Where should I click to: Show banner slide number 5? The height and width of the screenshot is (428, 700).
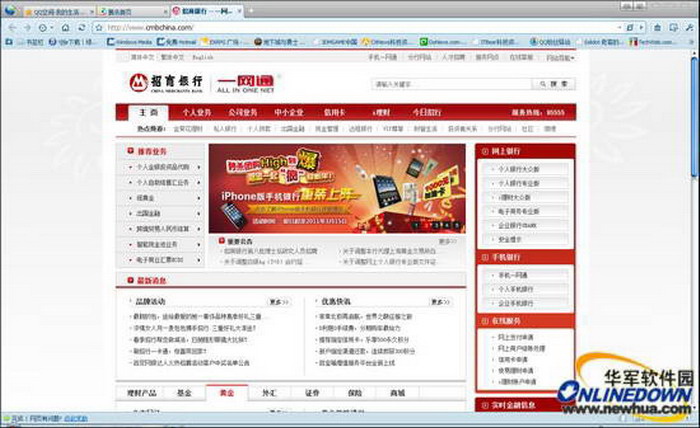click(x=456, y=225)
